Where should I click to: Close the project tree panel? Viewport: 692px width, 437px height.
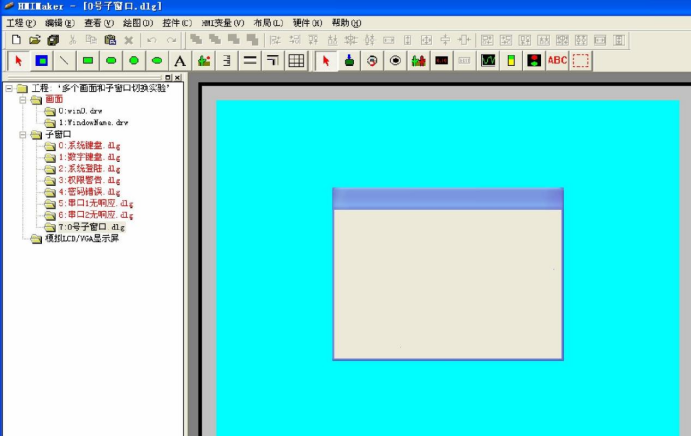[177, 77]
